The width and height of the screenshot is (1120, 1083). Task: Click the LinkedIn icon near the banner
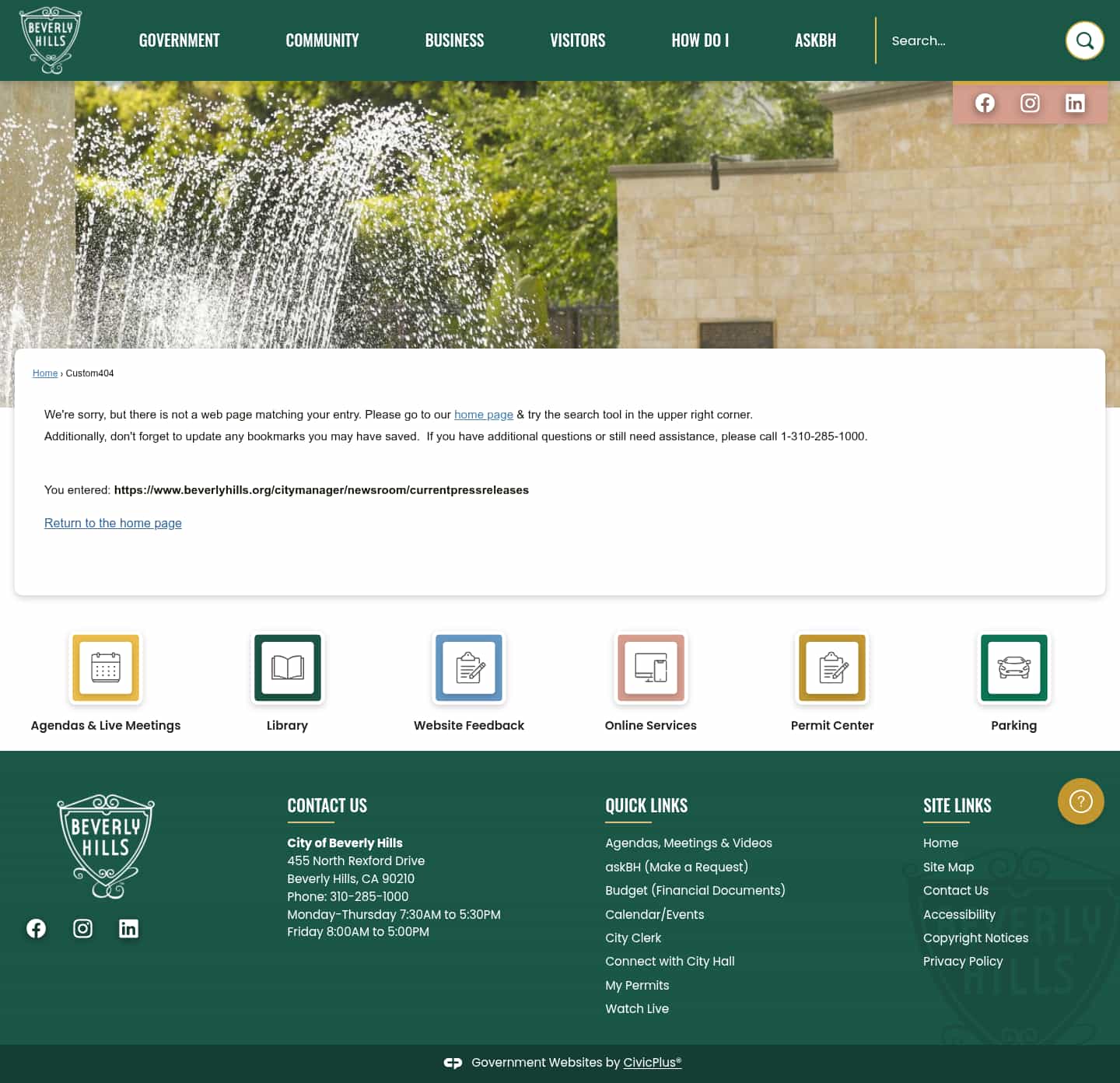pos(1076,103)
